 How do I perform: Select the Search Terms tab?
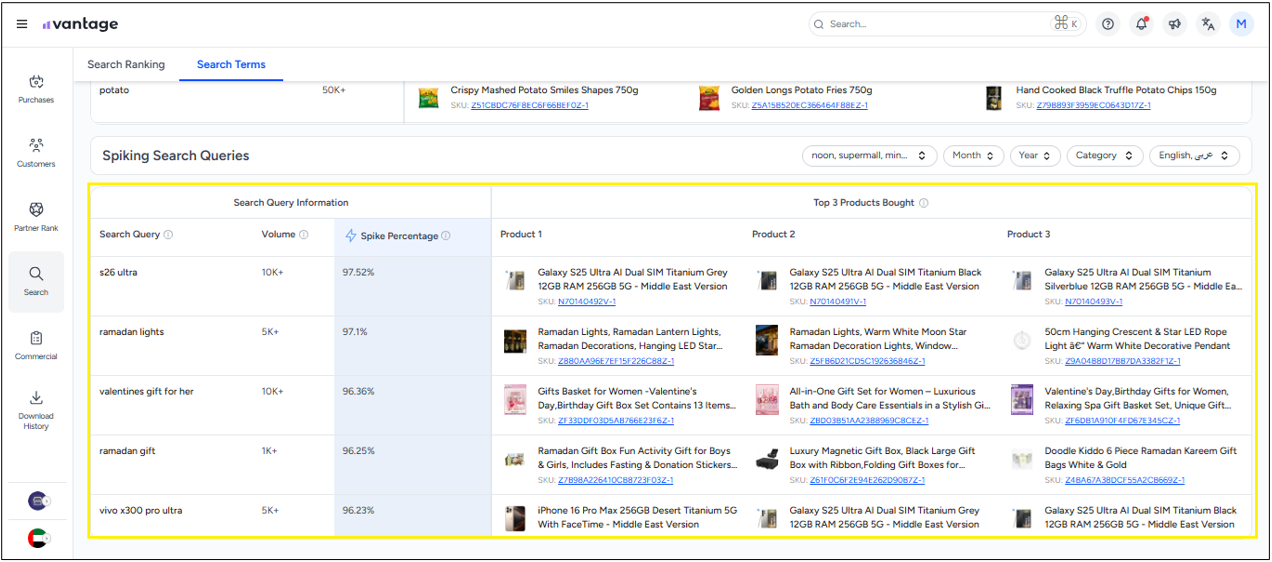pyautogui.click(x=231, y=65)
